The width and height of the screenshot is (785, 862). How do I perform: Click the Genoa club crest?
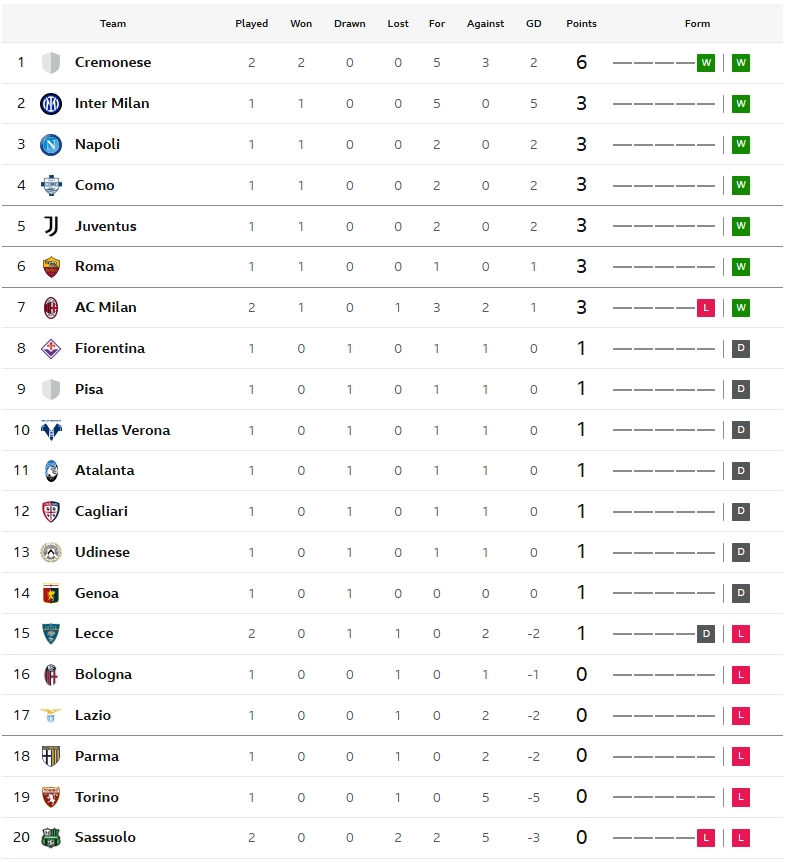click(51, 593)
